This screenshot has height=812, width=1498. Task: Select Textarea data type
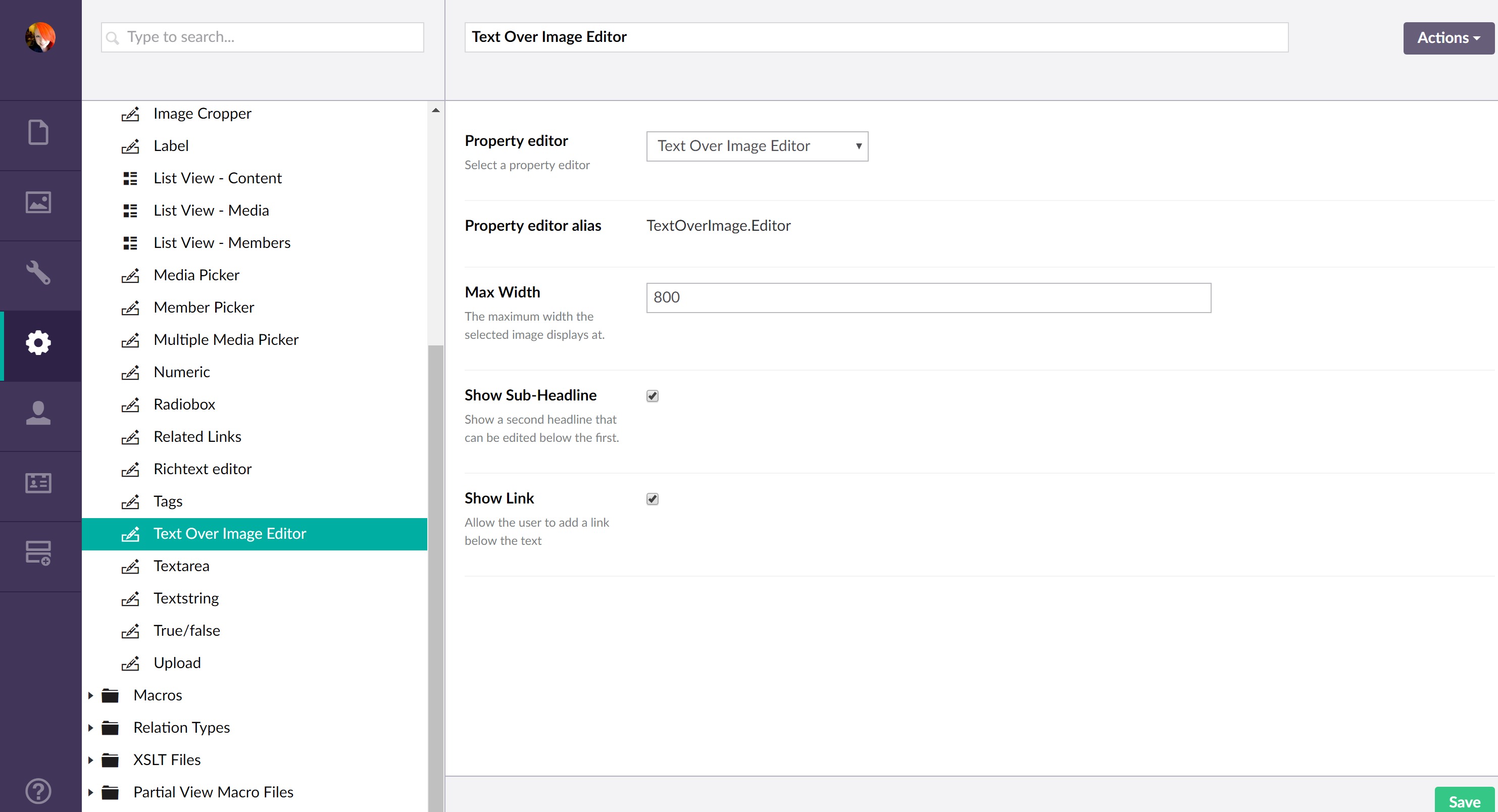(181, 566)
